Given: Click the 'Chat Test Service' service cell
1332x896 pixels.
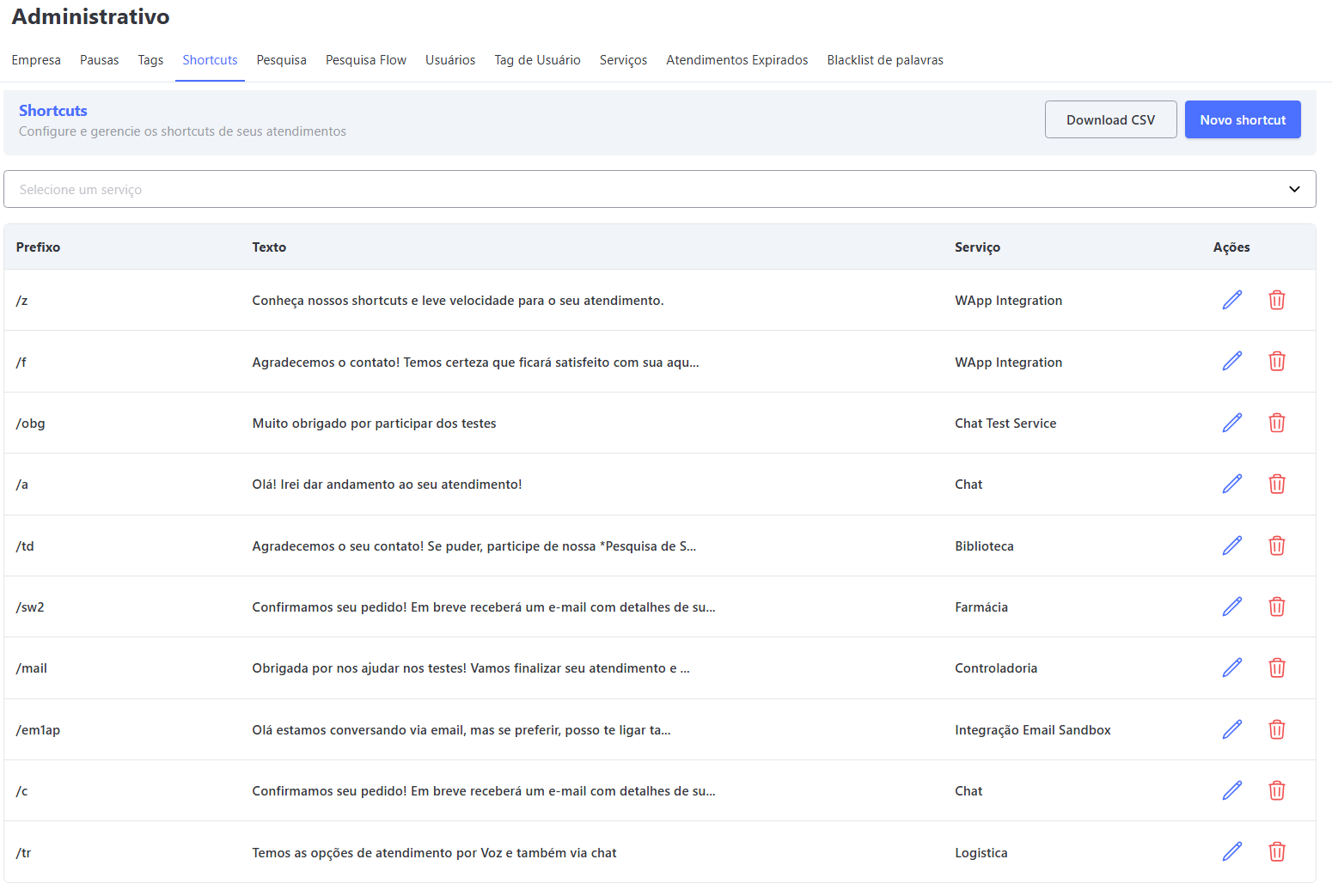Looking at the screenshot, I should [x=1005, y=424].
